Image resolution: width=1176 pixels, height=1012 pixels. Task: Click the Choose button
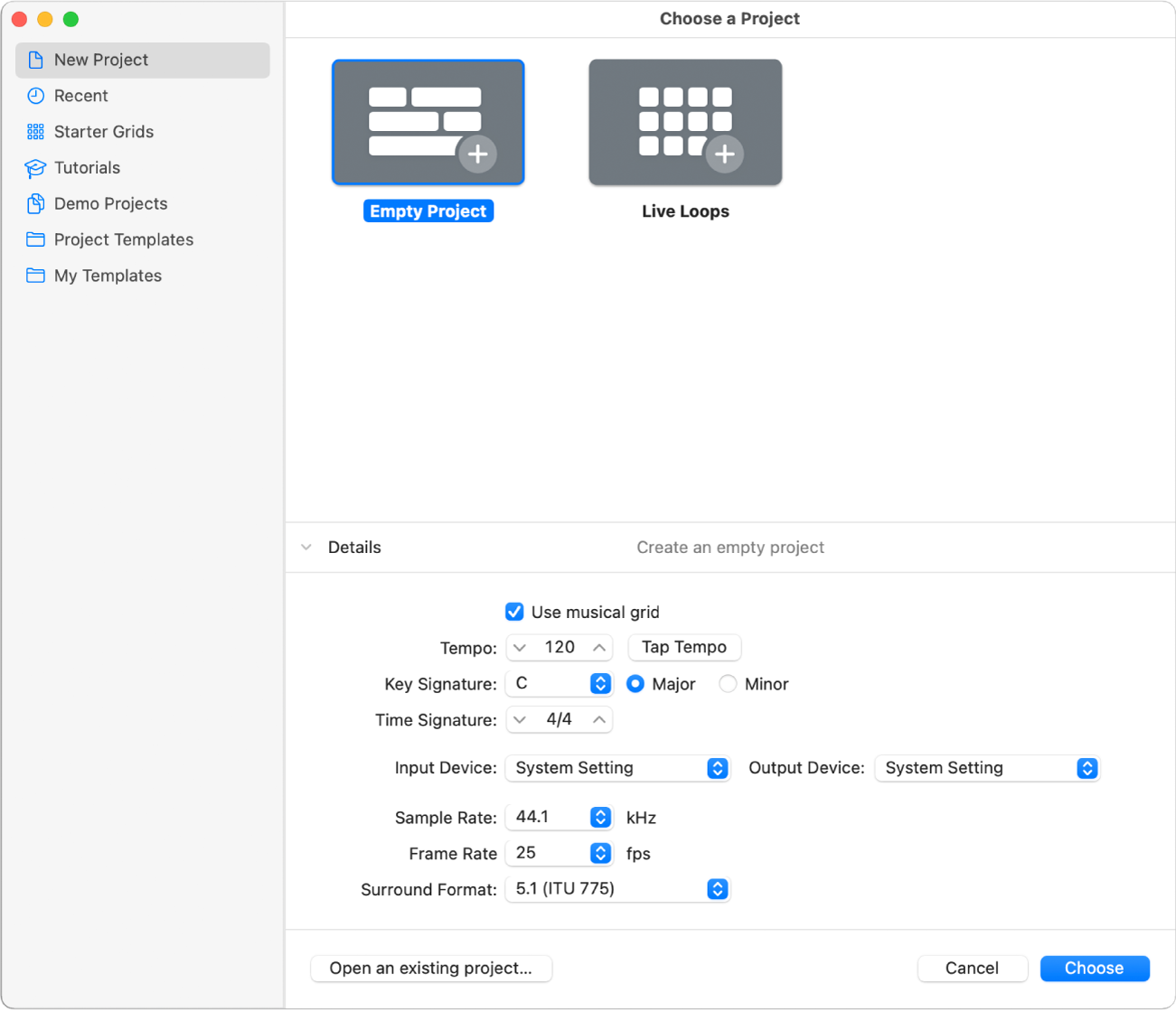click(1094, 968)
